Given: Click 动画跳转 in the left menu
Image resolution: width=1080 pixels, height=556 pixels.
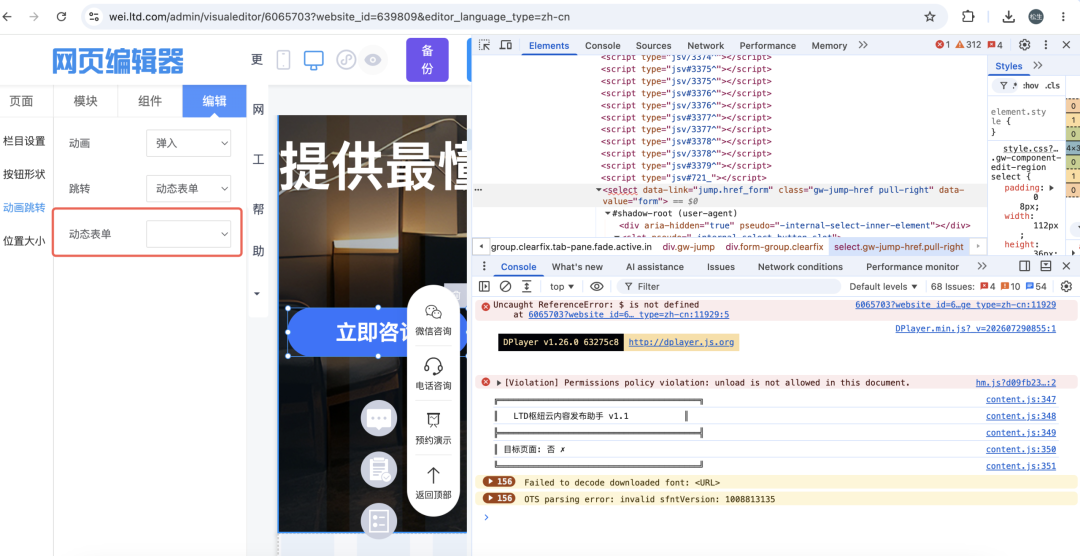Looking at the screenshot, I should (x=24, y=208).
